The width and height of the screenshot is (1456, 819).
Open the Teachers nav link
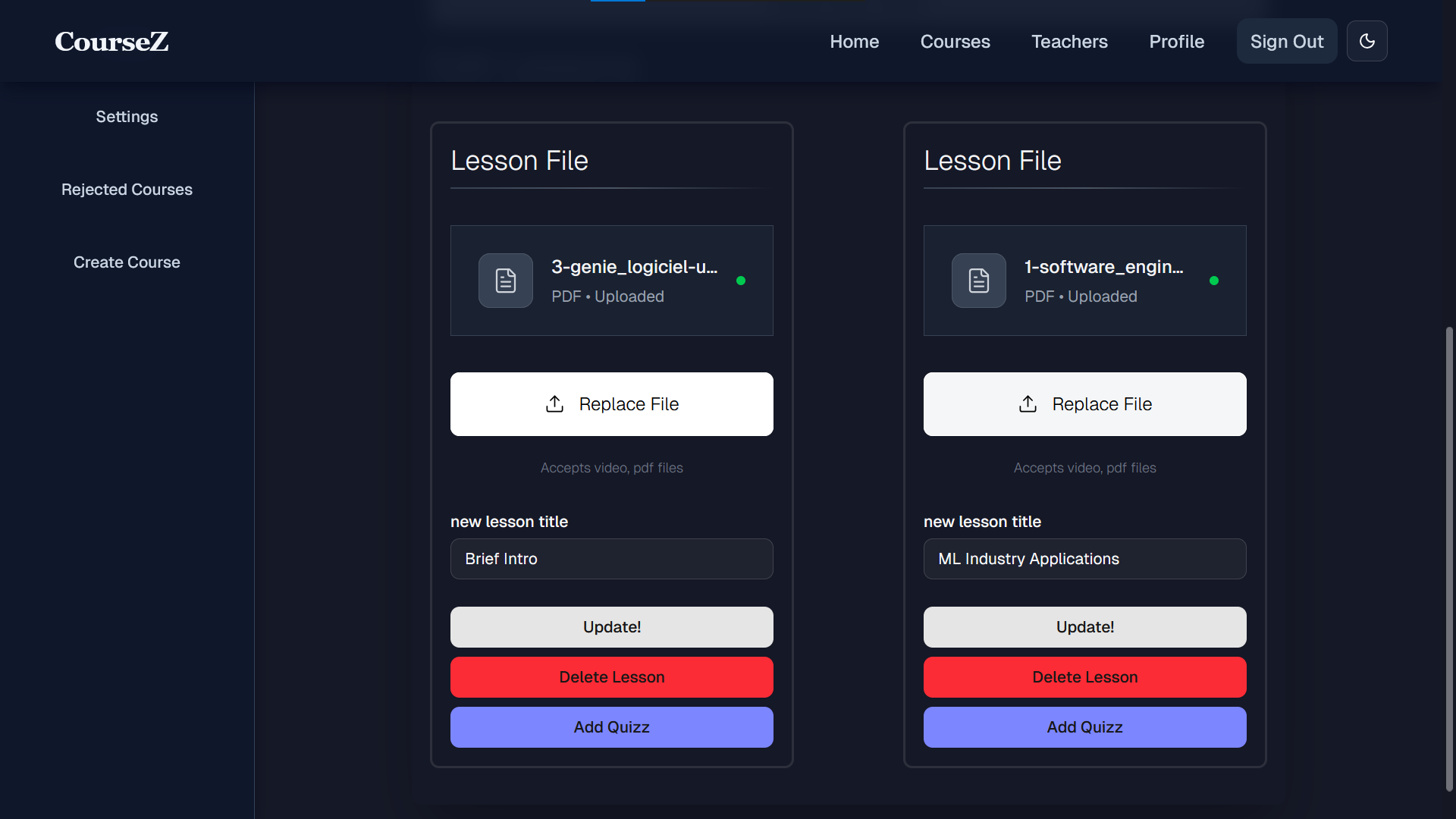point(1069,42)
